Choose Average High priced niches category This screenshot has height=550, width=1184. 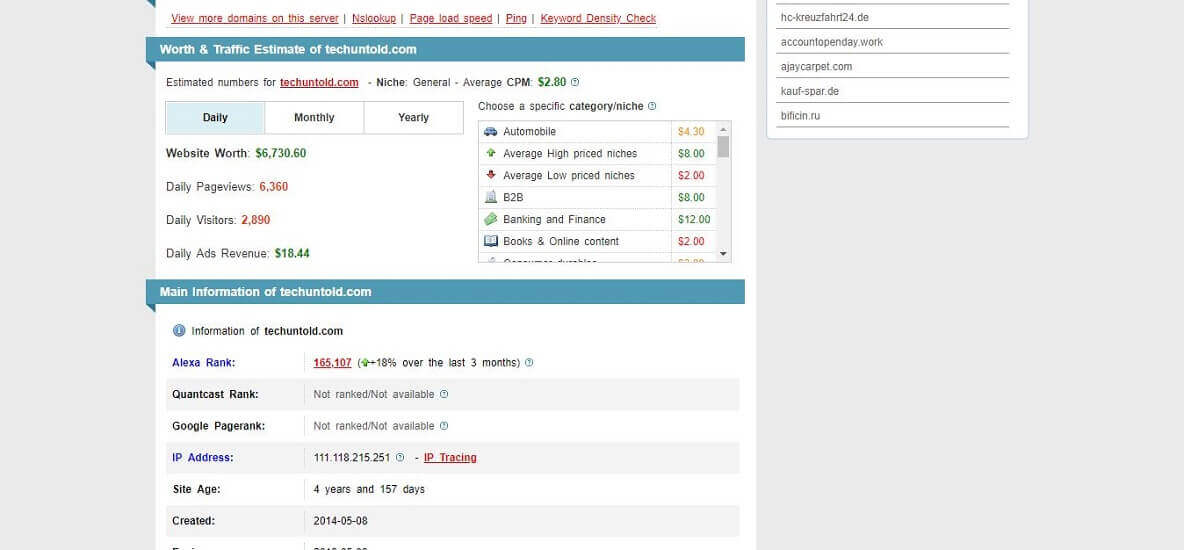tap(569, 154)
